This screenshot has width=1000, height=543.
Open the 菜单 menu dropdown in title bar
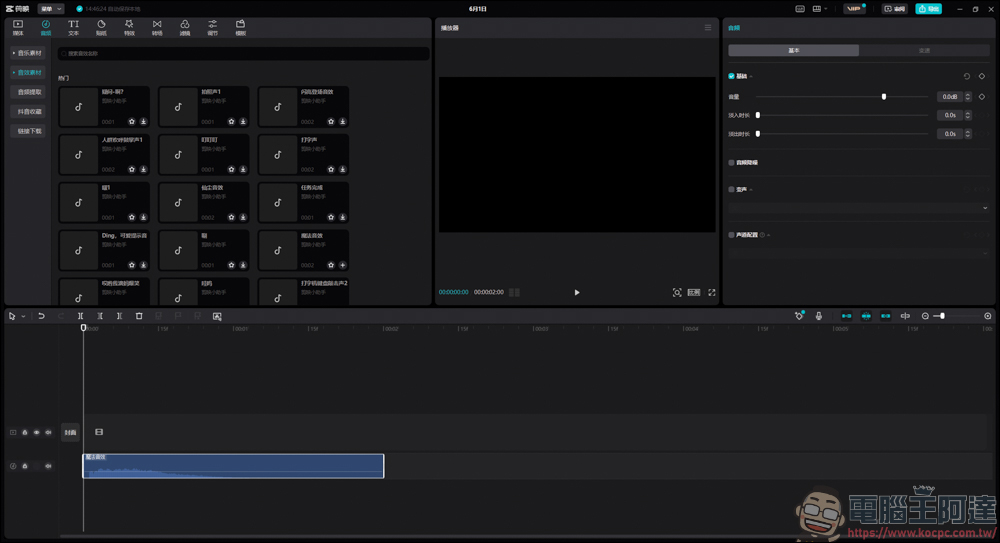50,9
